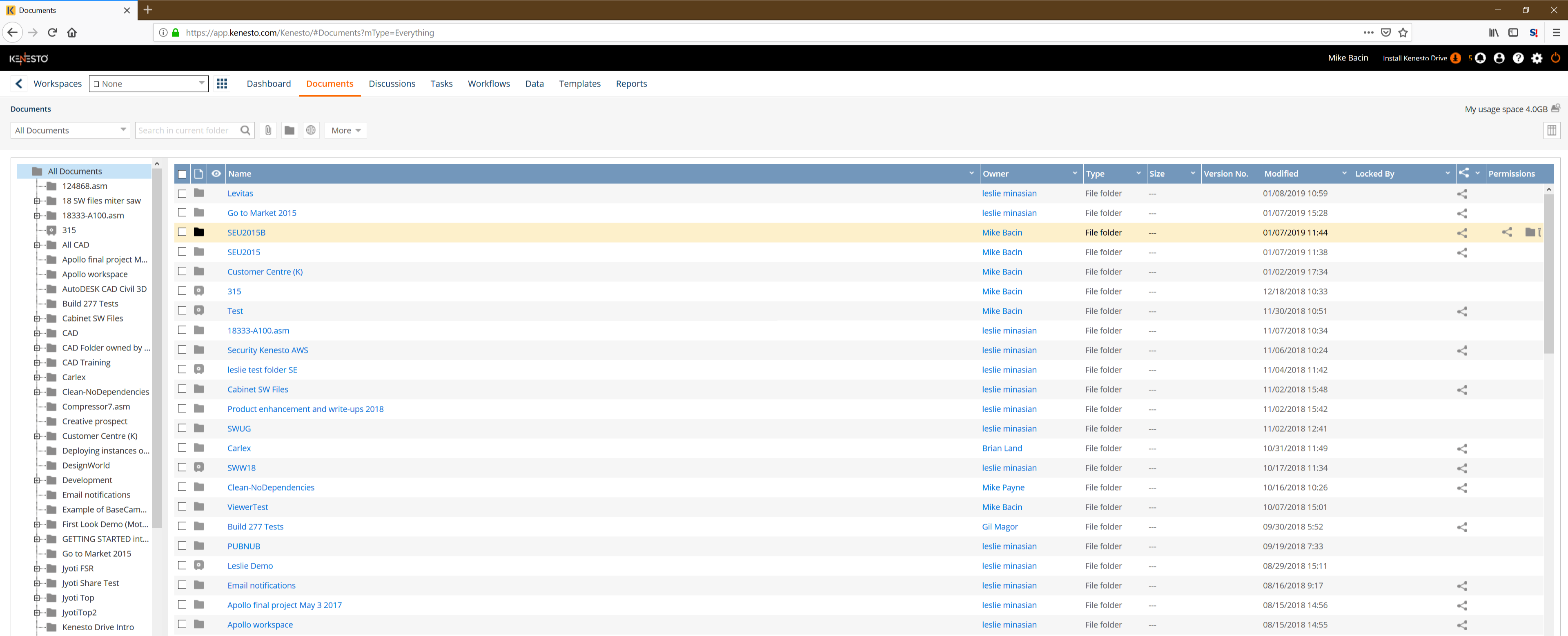Click the folder icon of SEU2015B row
This screenshot has height=636, width=1568.
tap(199, 232)
